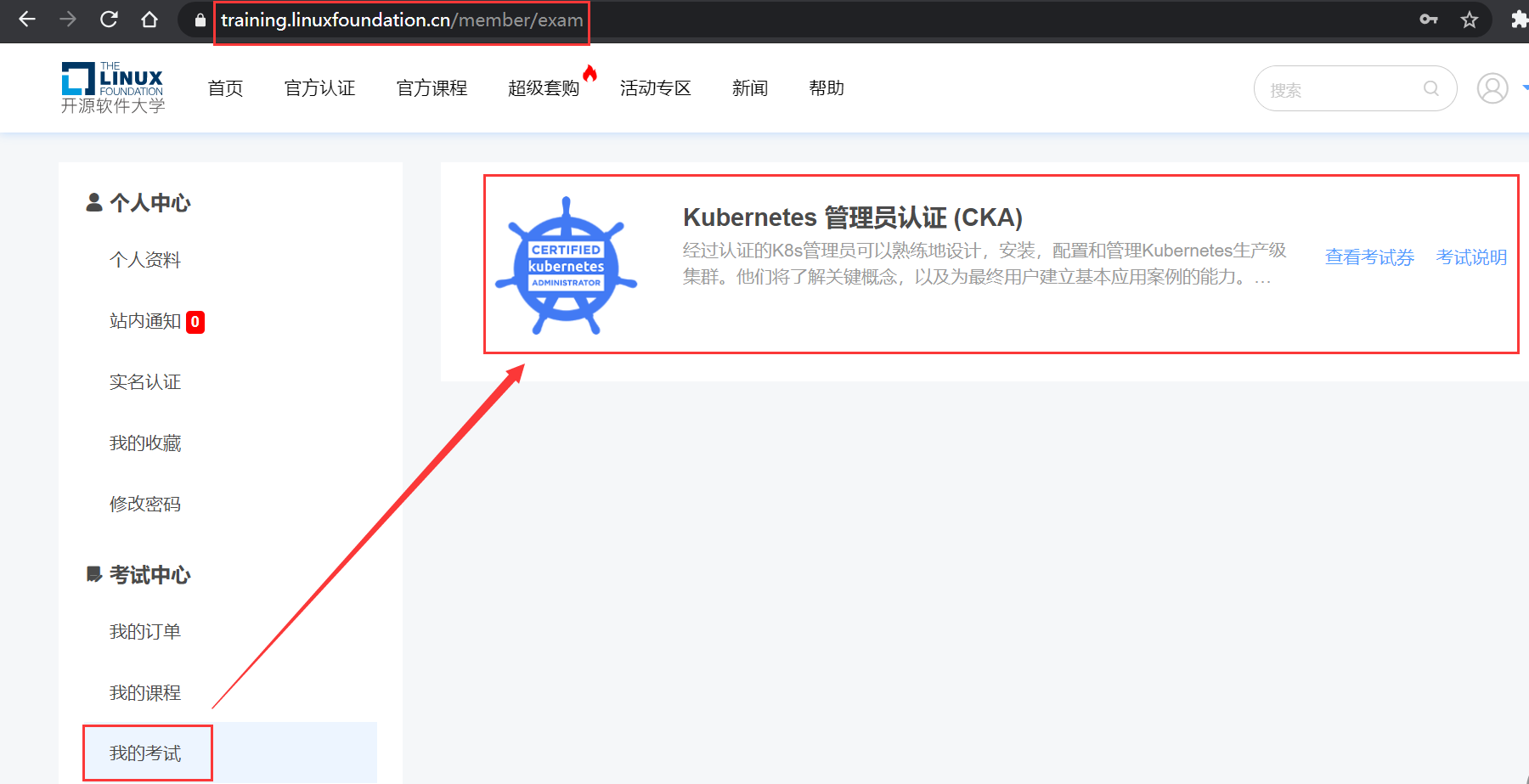Open the 官方课程 navigation item
1529x784 pixels.
coord(432,88)
